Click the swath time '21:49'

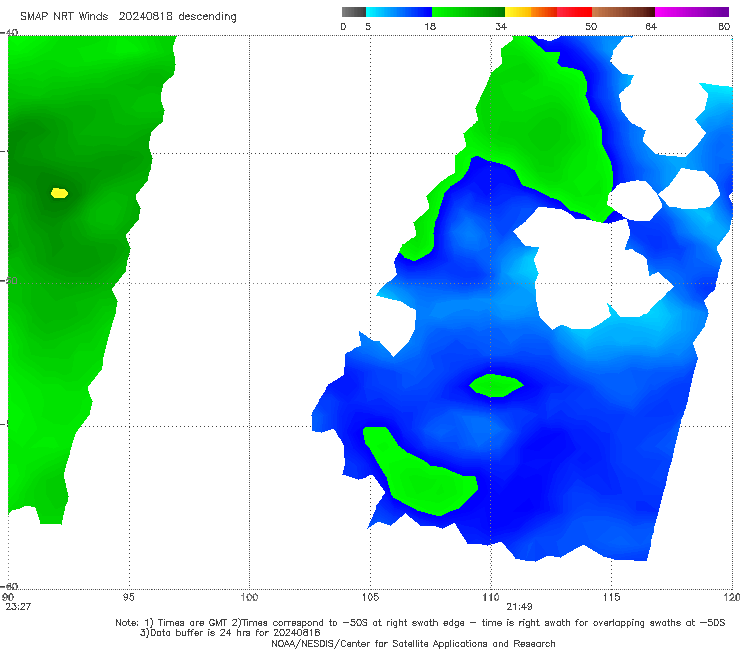pos(519,607)
